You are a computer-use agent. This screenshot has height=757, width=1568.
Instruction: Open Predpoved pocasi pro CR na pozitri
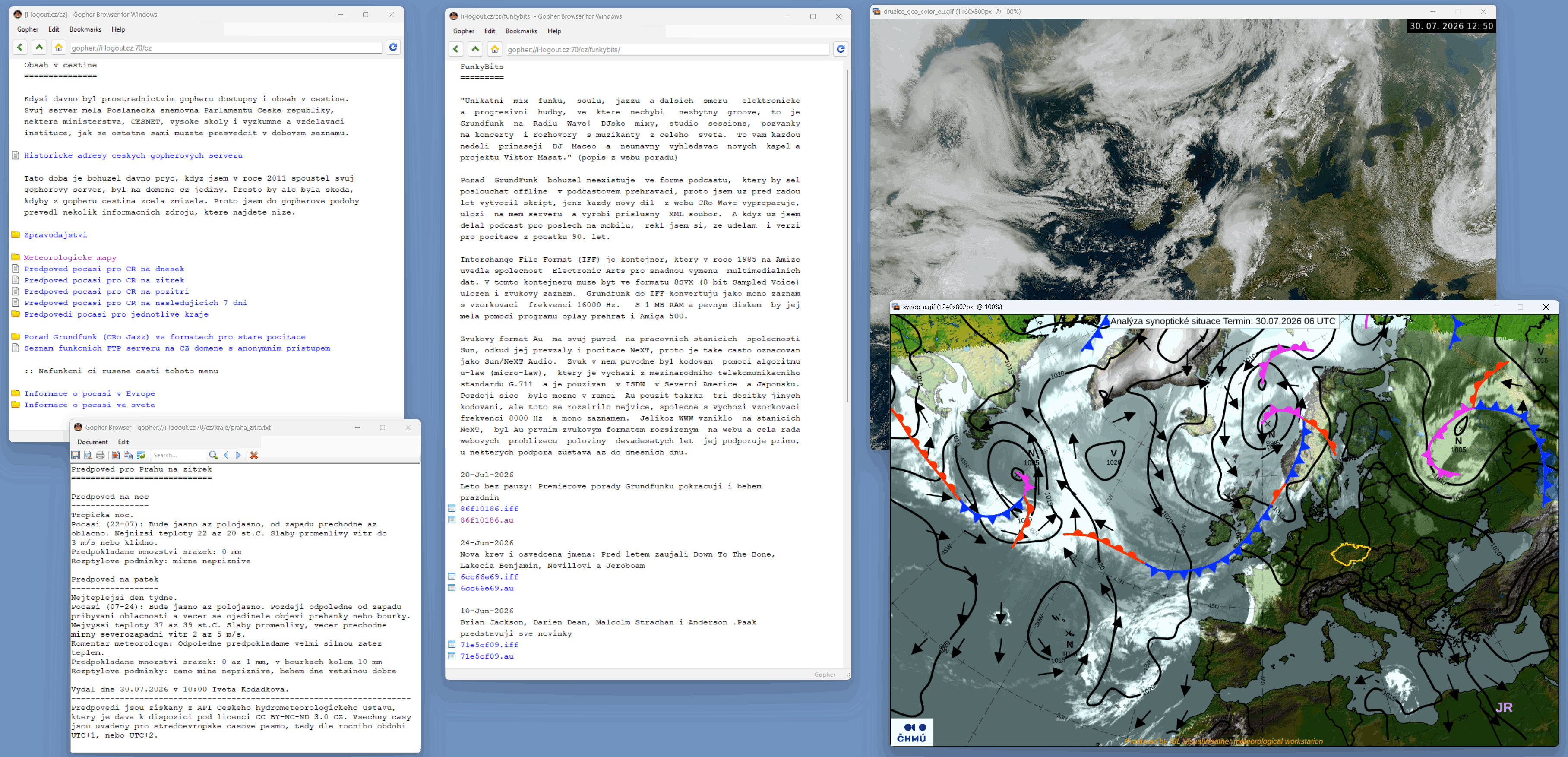(107, 292)
